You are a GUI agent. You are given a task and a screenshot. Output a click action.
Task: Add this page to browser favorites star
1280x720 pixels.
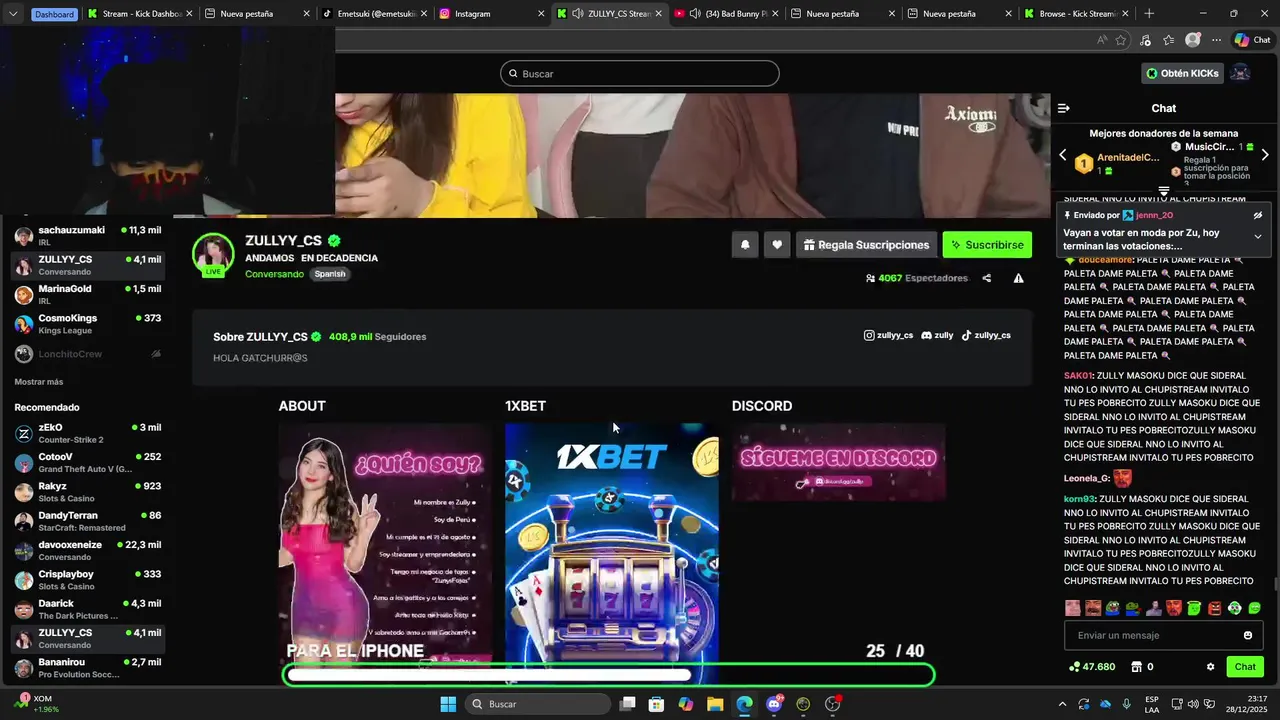(1120, 40)
